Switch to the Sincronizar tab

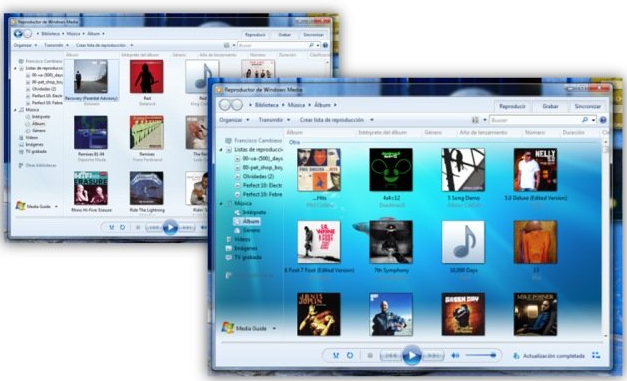587,106
